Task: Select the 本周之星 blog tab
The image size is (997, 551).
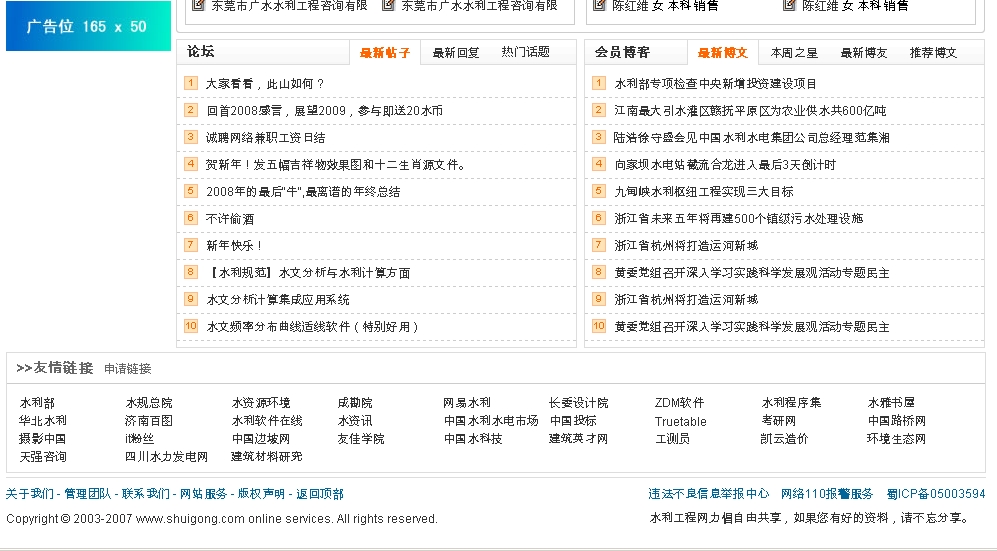Action: tap(794, 53)
